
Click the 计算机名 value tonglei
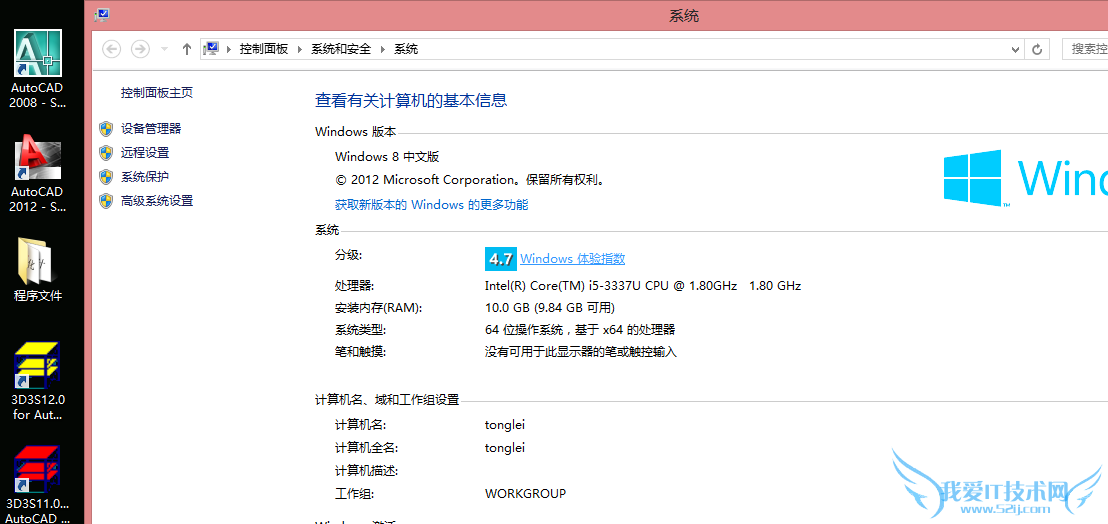click(505, 425)
